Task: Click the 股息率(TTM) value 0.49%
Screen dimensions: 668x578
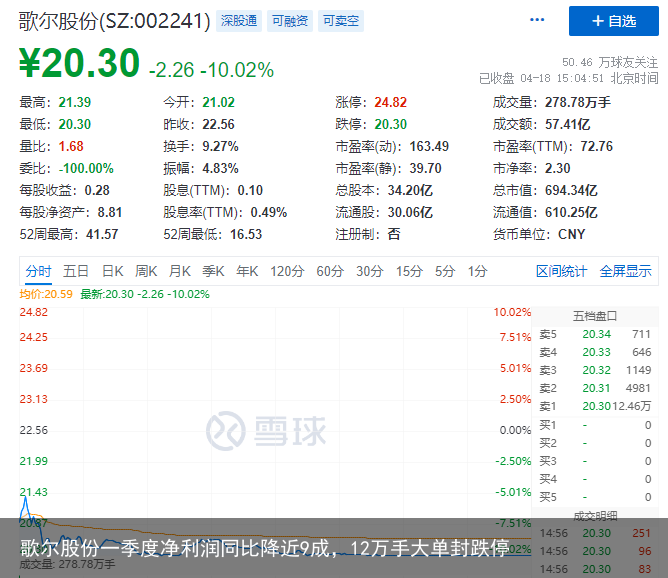Action: [x=269, y=212]
